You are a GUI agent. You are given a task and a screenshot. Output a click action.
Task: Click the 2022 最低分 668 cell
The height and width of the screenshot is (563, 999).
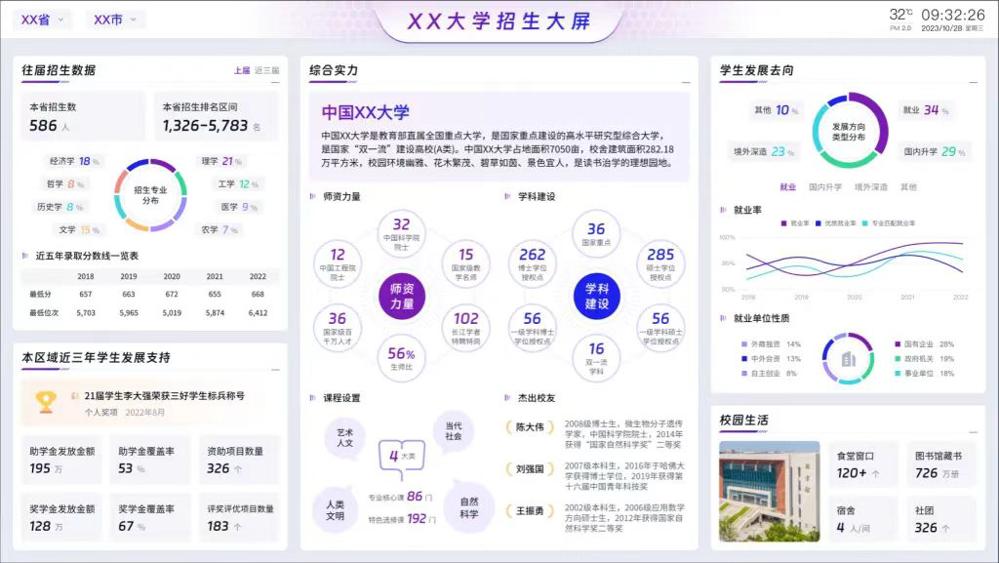click(x=257, y=294)
